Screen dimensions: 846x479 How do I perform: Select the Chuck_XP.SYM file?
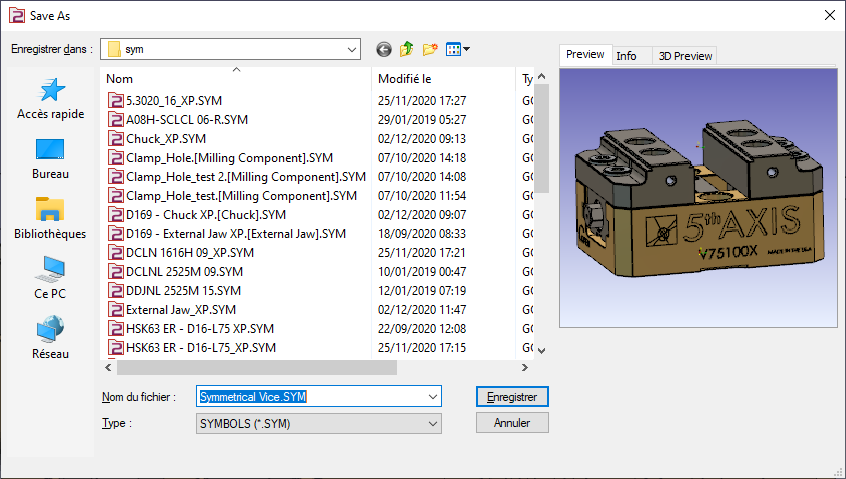165,138
